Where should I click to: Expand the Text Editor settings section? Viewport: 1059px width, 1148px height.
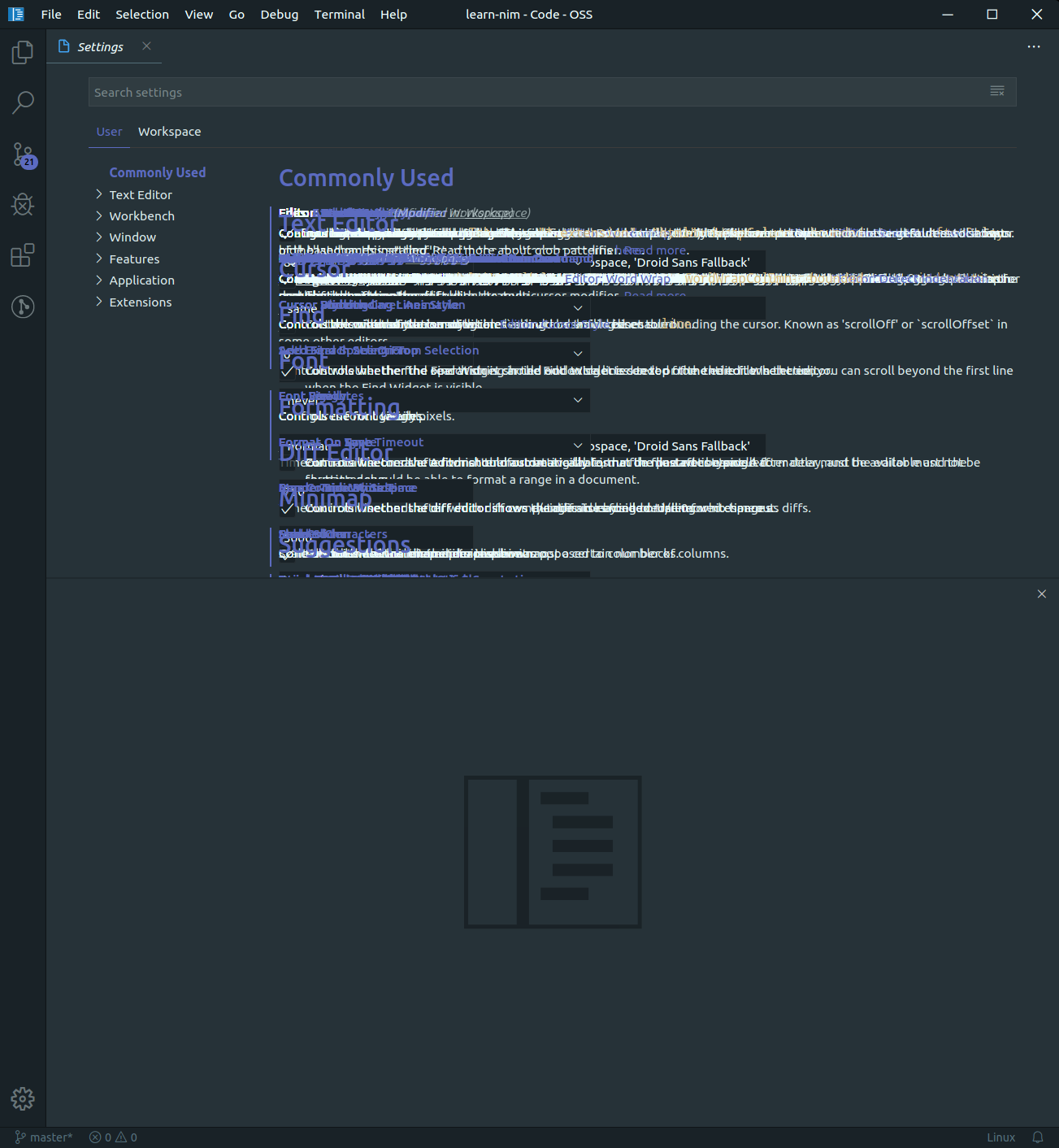point(140,194)
